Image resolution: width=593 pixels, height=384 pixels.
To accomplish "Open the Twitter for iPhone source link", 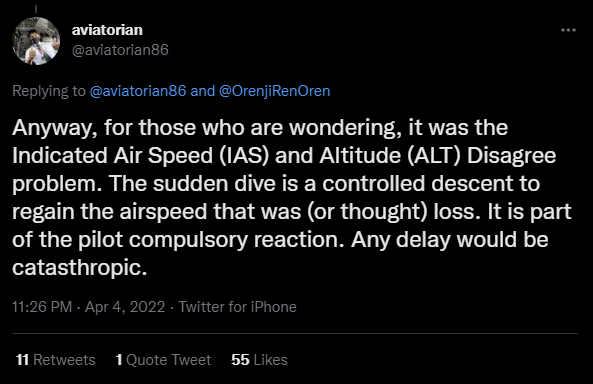I will pyautogui.click(x=237, y=306).
